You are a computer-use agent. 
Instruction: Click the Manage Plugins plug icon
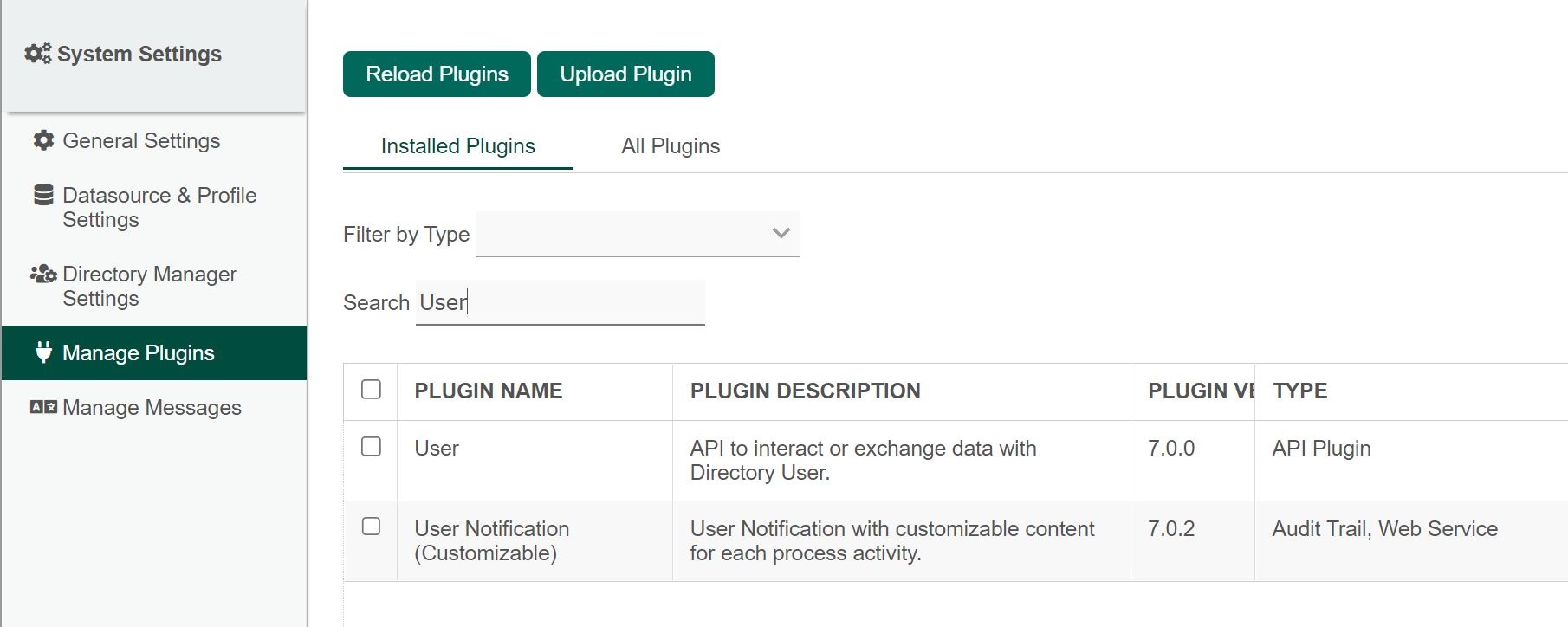click(x=43, y=352)
